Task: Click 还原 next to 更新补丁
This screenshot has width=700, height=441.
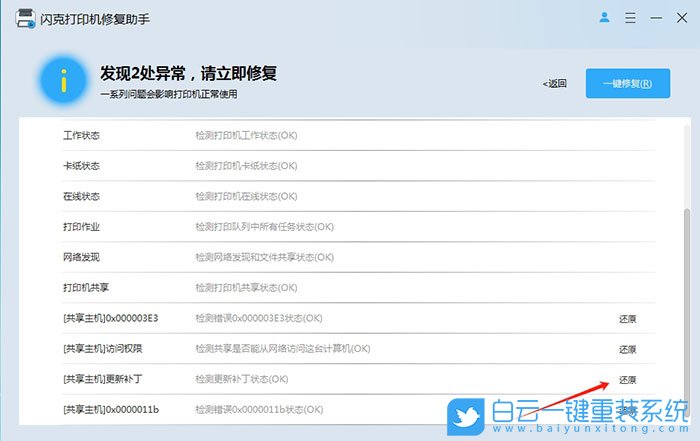Action: pos(627,380)
